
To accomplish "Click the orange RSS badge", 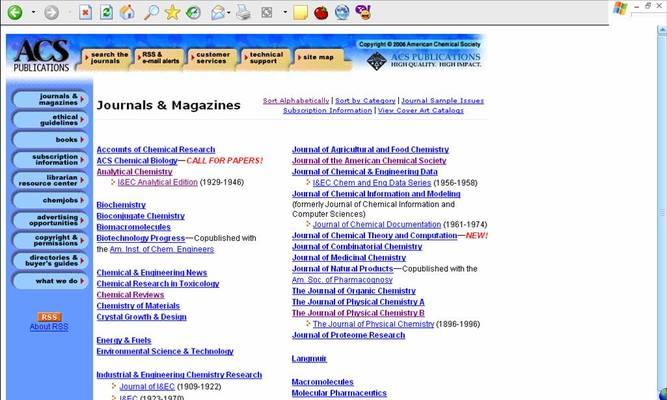I will [x=49, y=317].
